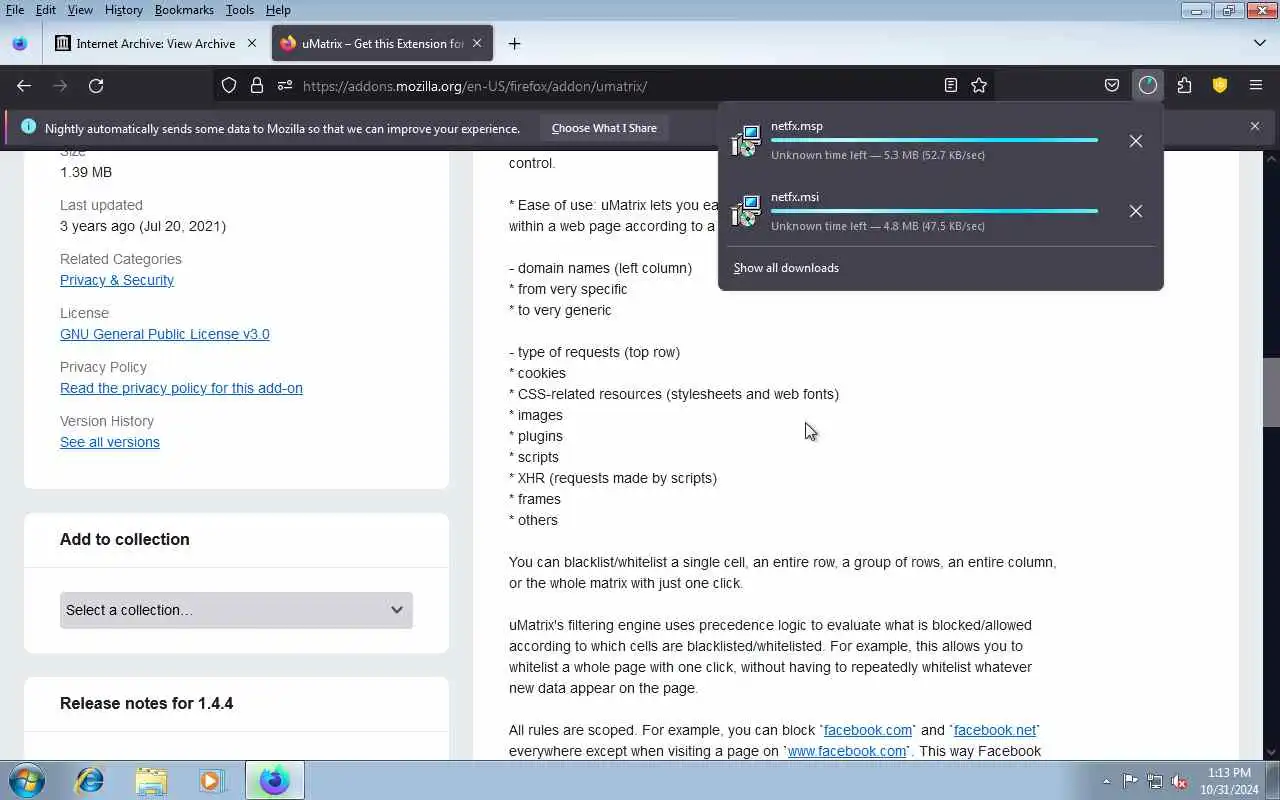Viewport: 1280px width, 800px height.
Task: Click Show all downloads
Action: point(786,268)
